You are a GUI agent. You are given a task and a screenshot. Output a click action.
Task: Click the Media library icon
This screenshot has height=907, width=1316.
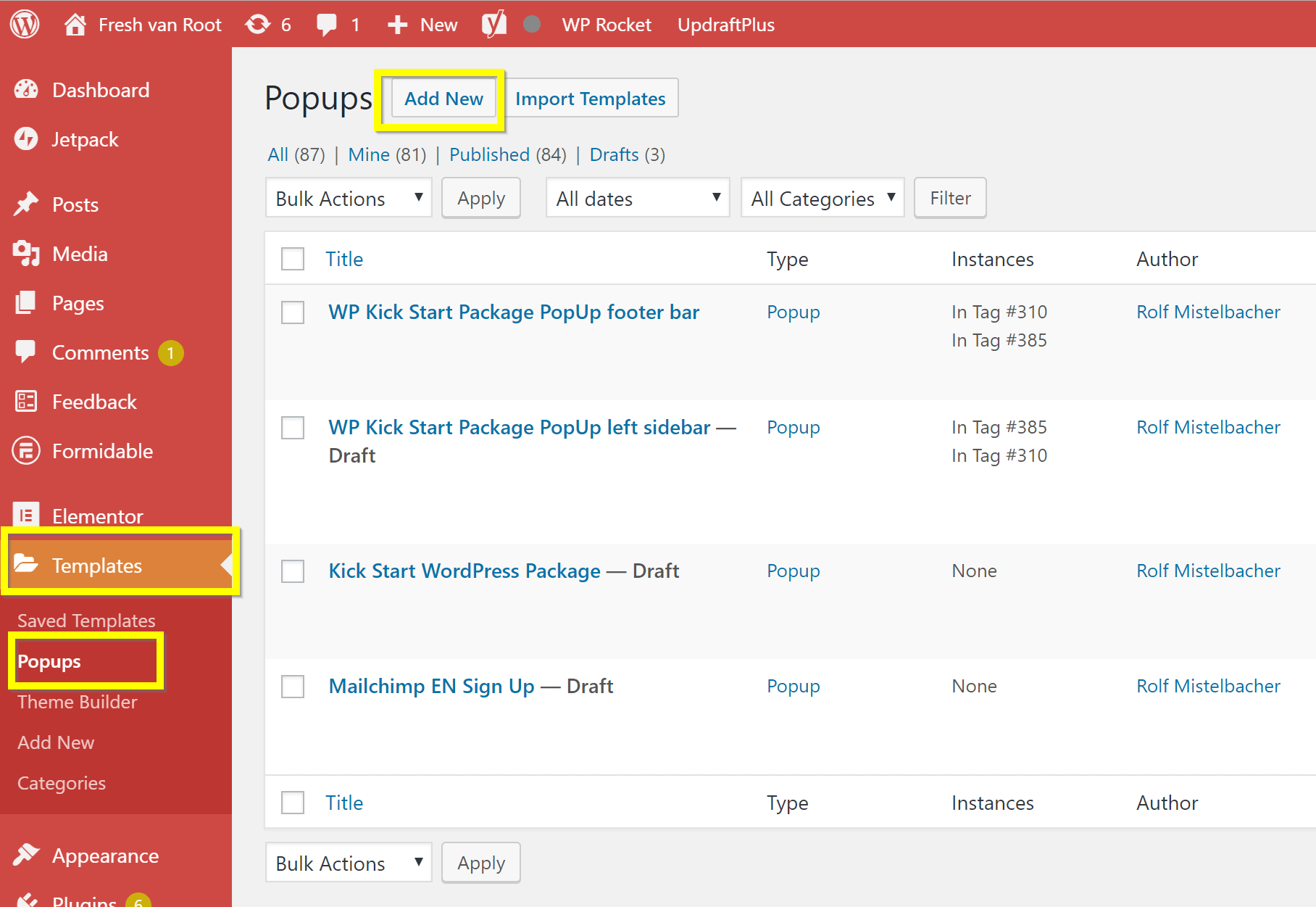[x=26, y=253]
